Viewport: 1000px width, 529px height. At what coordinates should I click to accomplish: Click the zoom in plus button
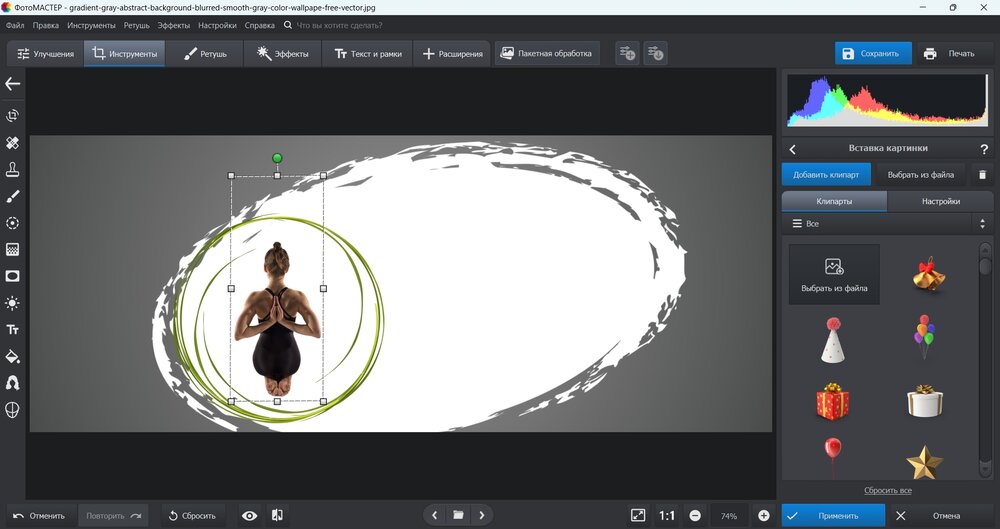[764, 515]
